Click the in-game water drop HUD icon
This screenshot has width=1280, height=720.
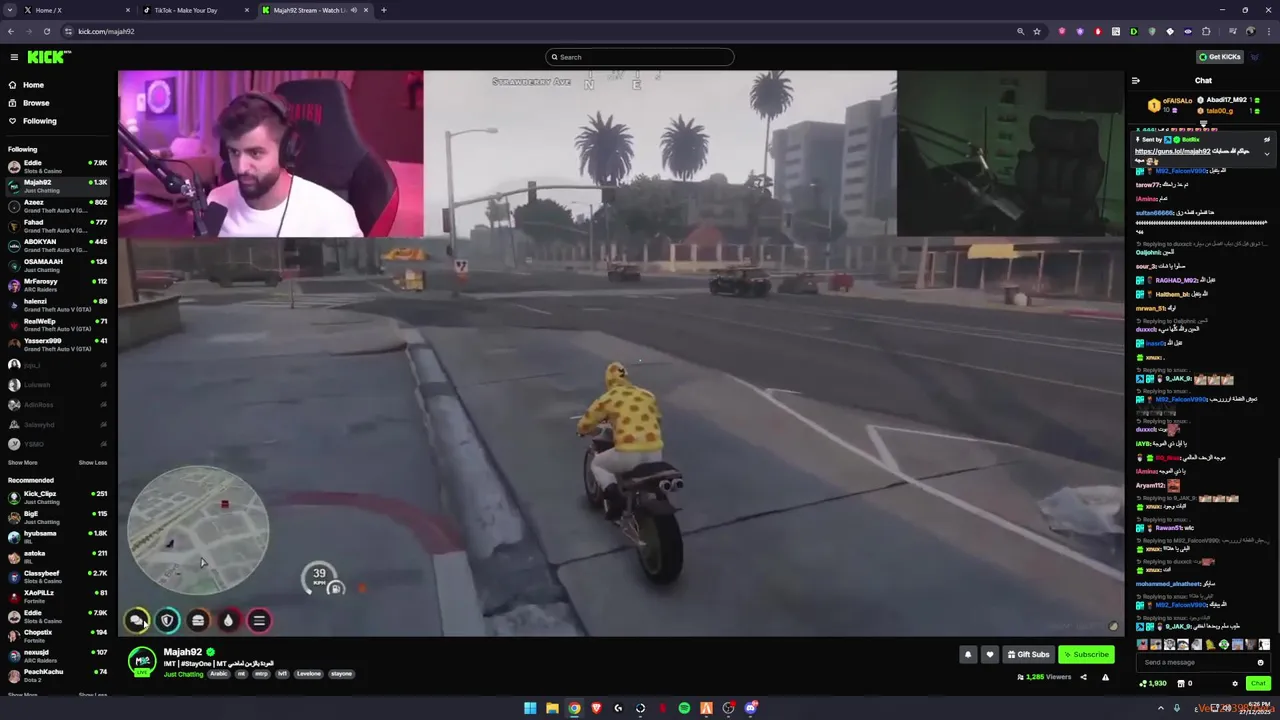[228, 621]
